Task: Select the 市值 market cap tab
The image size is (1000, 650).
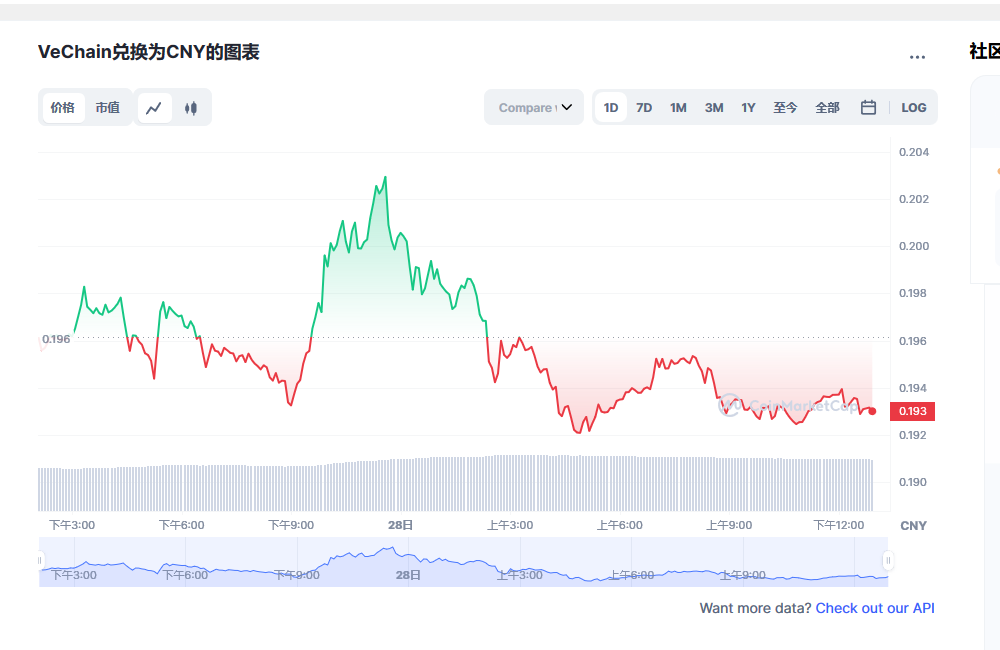Action: pos(108,108)
